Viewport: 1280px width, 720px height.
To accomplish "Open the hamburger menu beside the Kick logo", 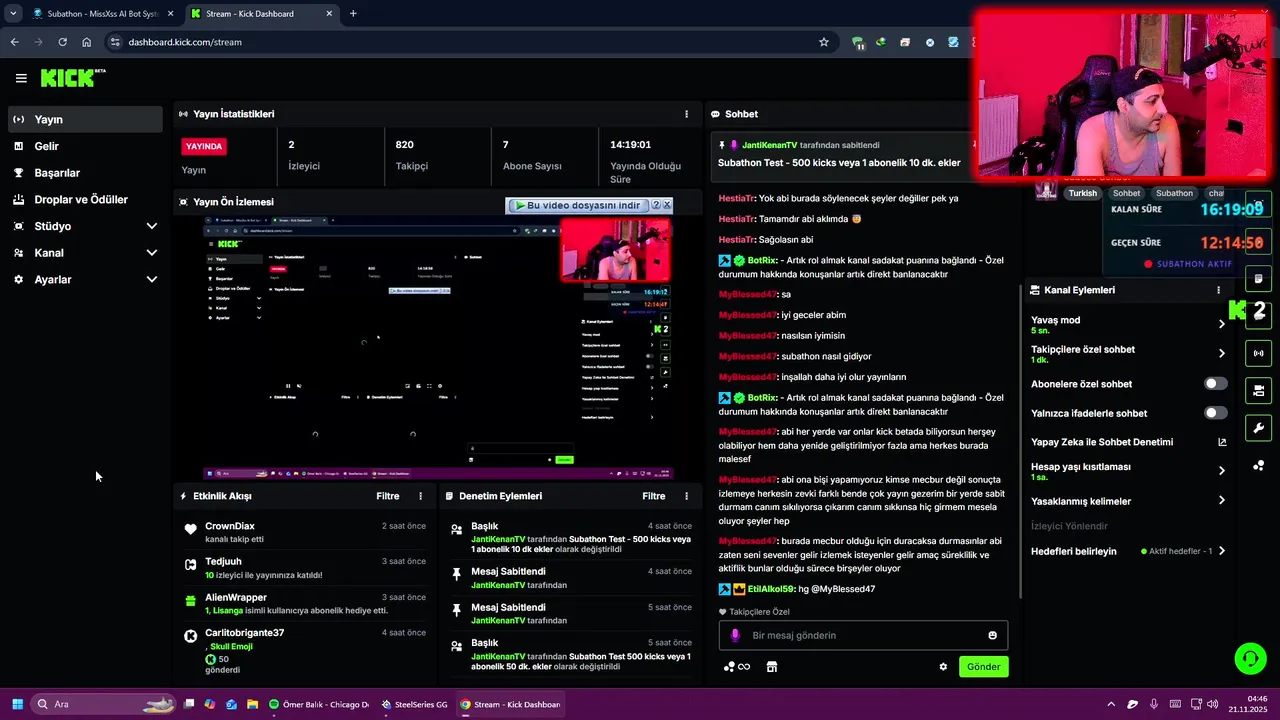I will [x=21, y=78].
